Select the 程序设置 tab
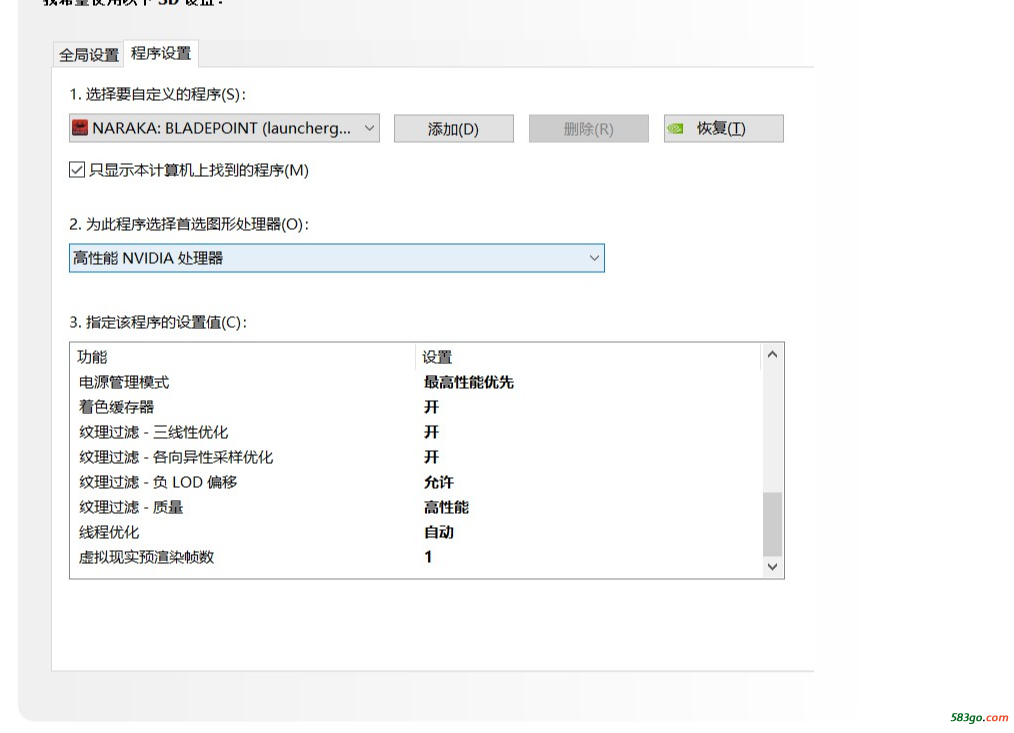The width and height of the screenshot is (1014, 733). coord(161,54)
